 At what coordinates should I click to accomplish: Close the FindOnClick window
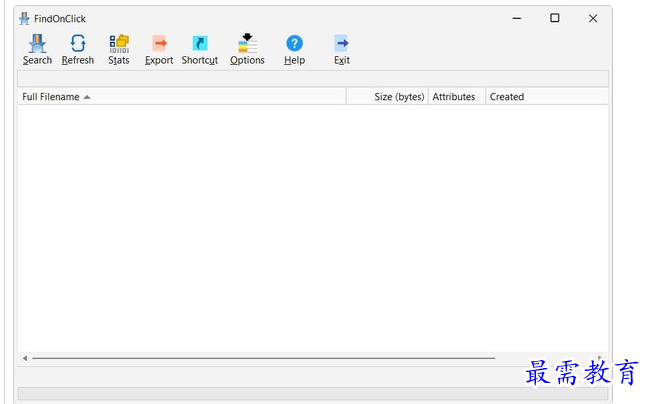[593, 18]
